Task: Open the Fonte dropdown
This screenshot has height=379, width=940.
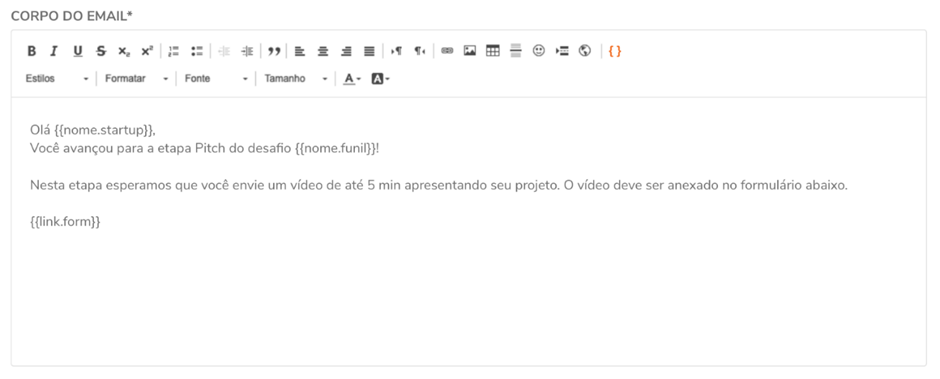Action: pyautogui.click(x=216, y=79)
